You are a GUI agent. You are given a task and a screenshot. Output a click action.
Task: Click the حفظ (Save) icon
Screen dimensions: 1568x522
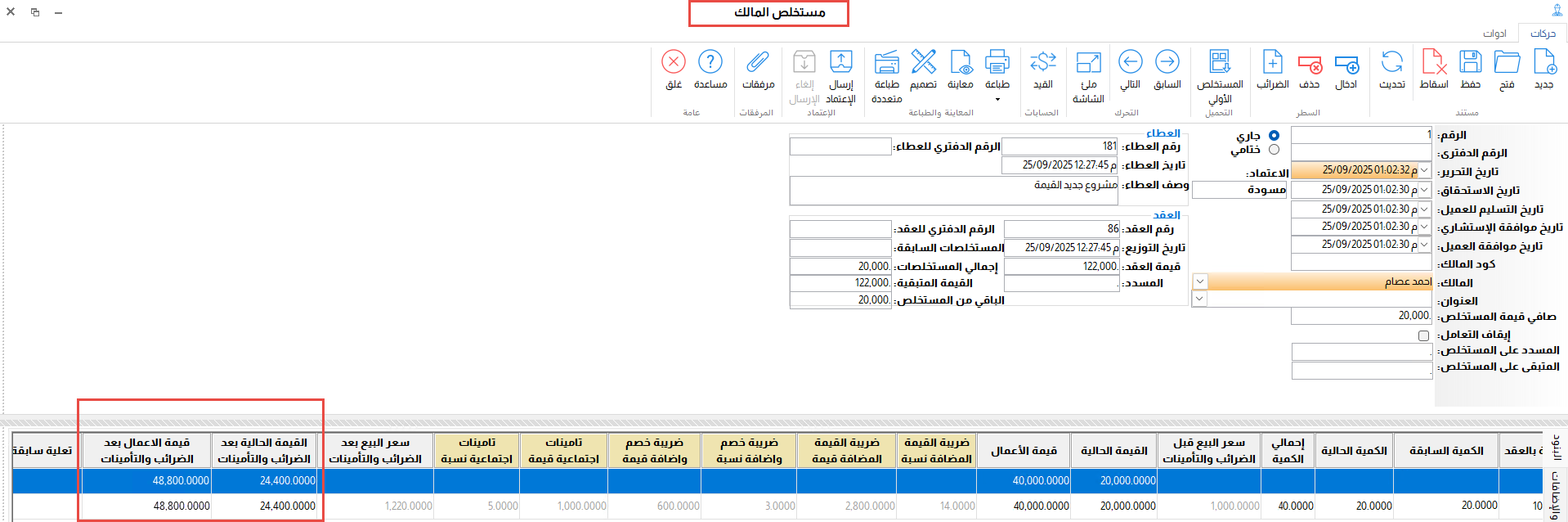tap(1470, 64)
